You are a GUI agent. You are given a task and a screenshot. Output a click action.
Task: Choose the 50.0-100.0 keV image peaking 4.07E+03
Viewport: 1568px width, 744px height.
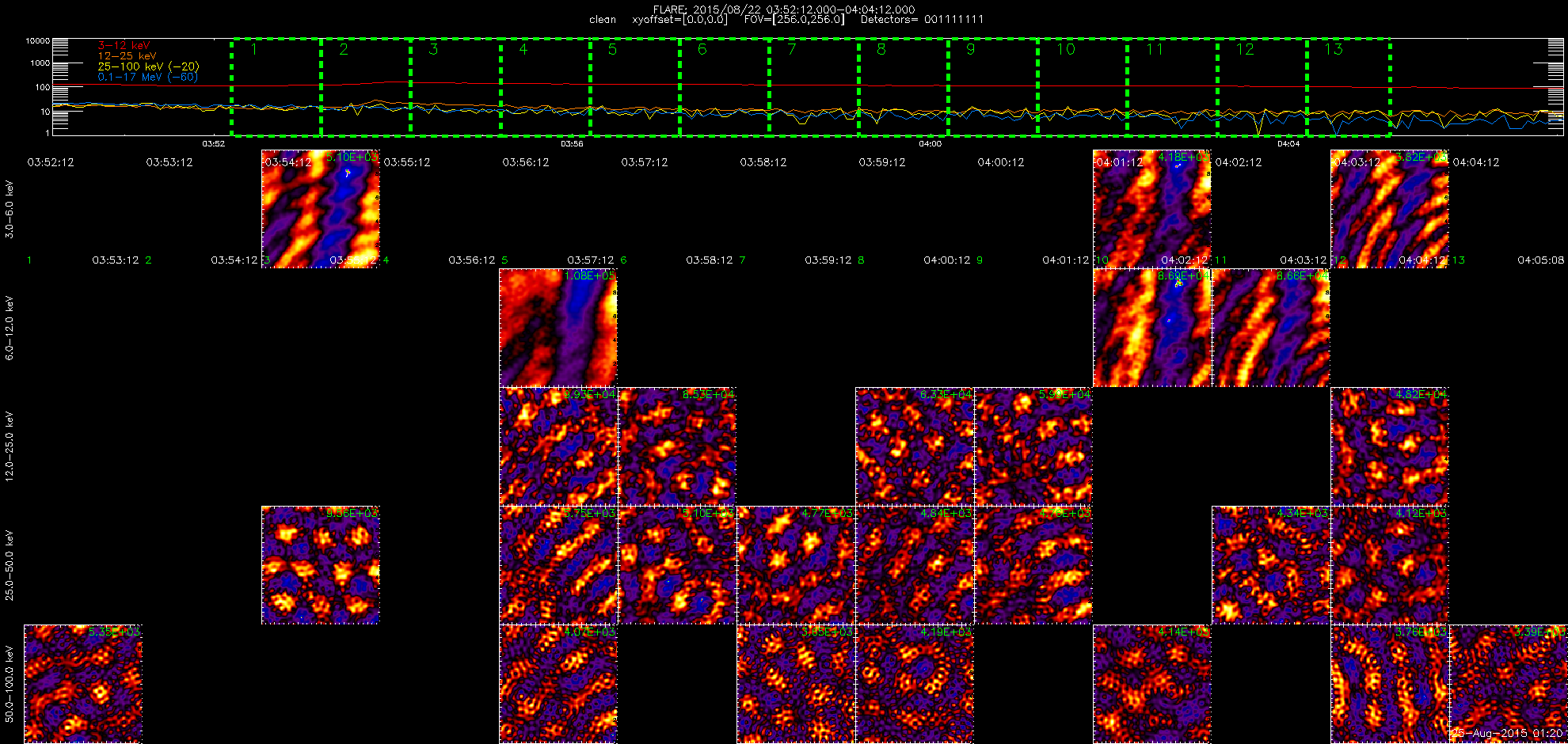click(x=558, y=684)
